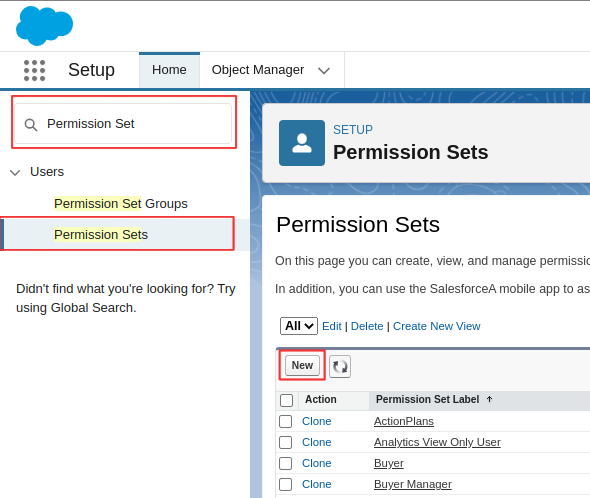Screen dimensions: 590x498
Task: Open the Object Manager tab
Action: (258, 70)
